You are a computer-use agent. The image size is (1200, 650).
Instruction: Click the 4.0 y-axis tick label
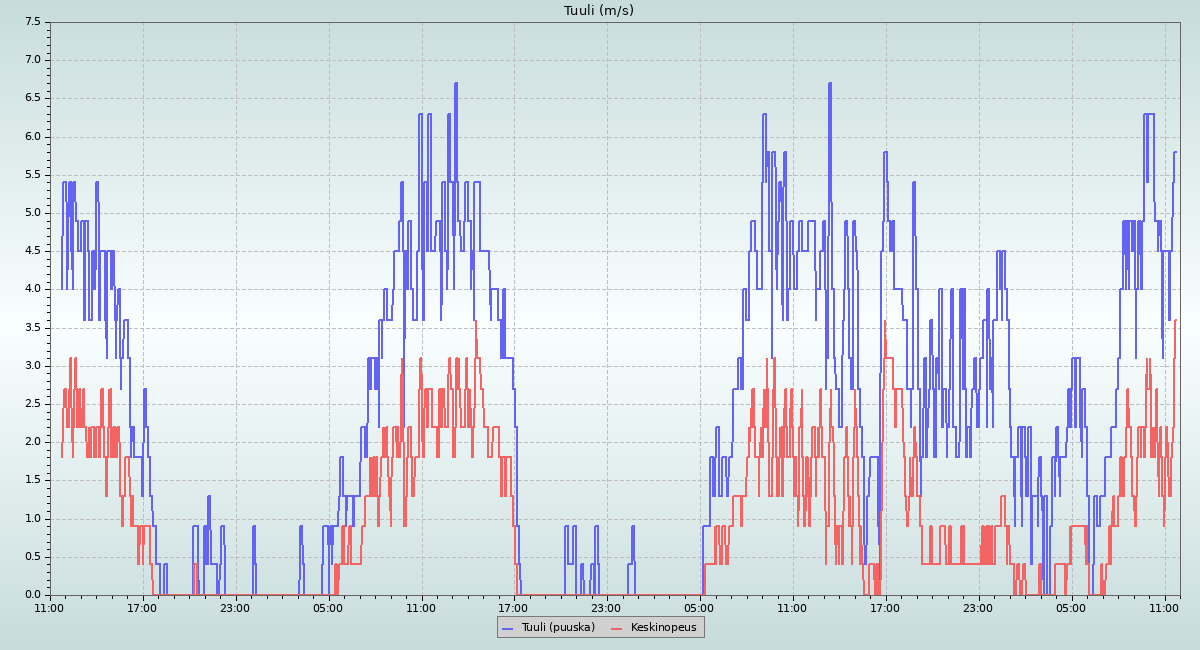[32, 289]
